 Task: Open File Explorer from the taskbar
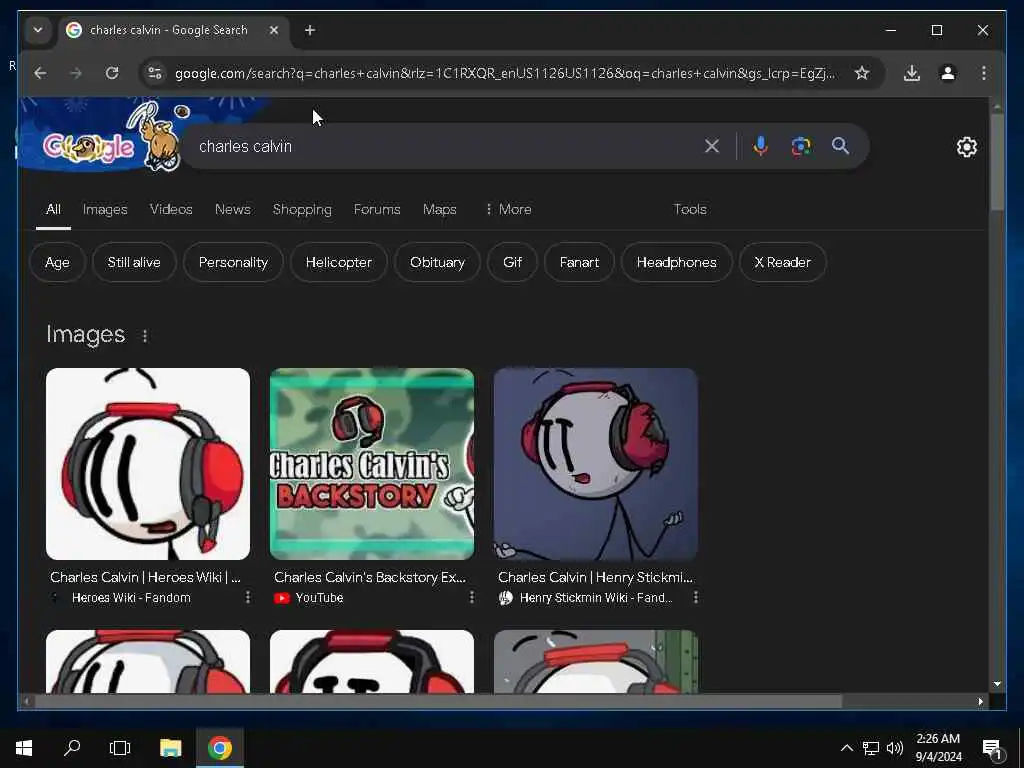(170, 748)
